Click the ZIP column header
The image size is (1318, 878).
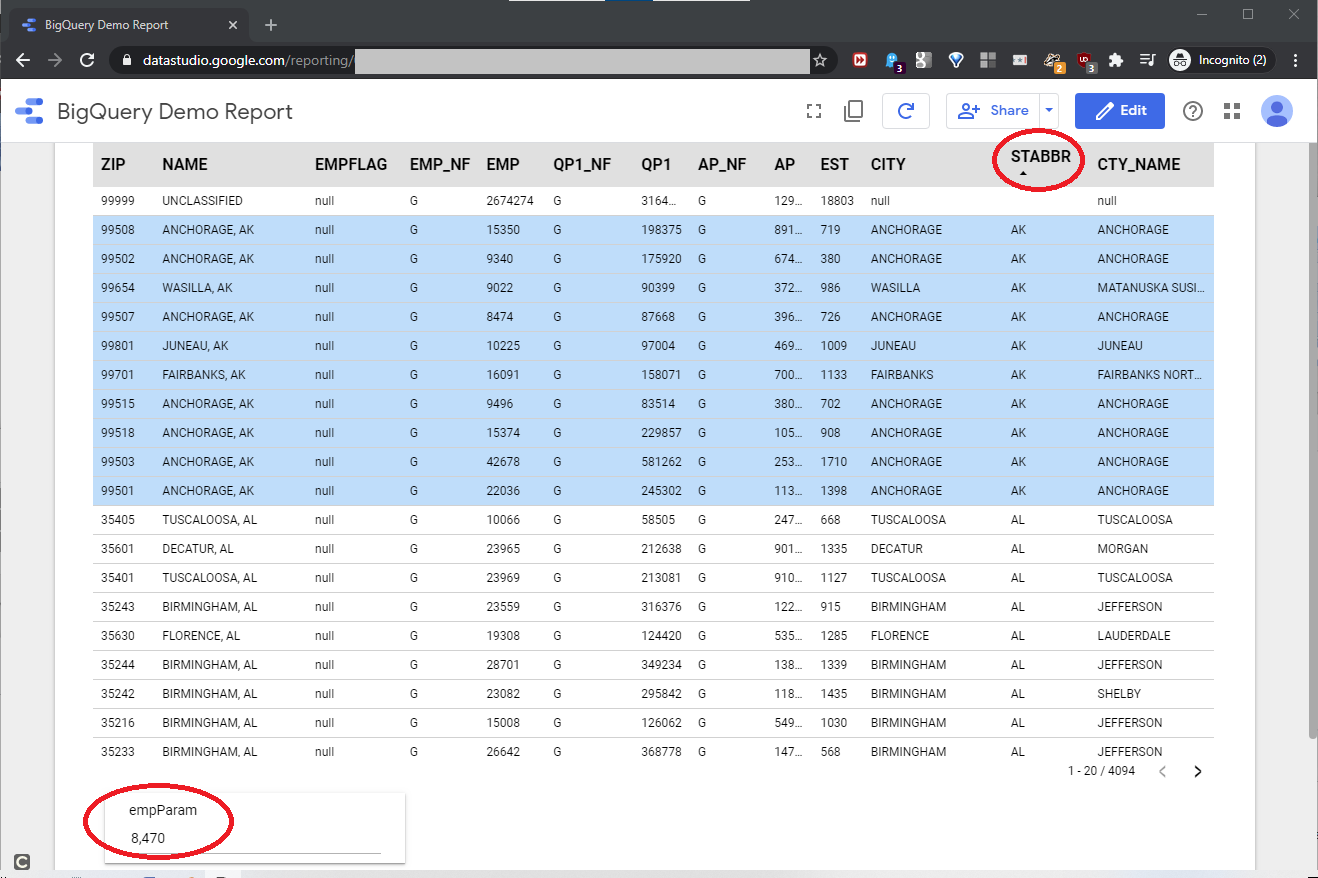[x=113, y=164]
